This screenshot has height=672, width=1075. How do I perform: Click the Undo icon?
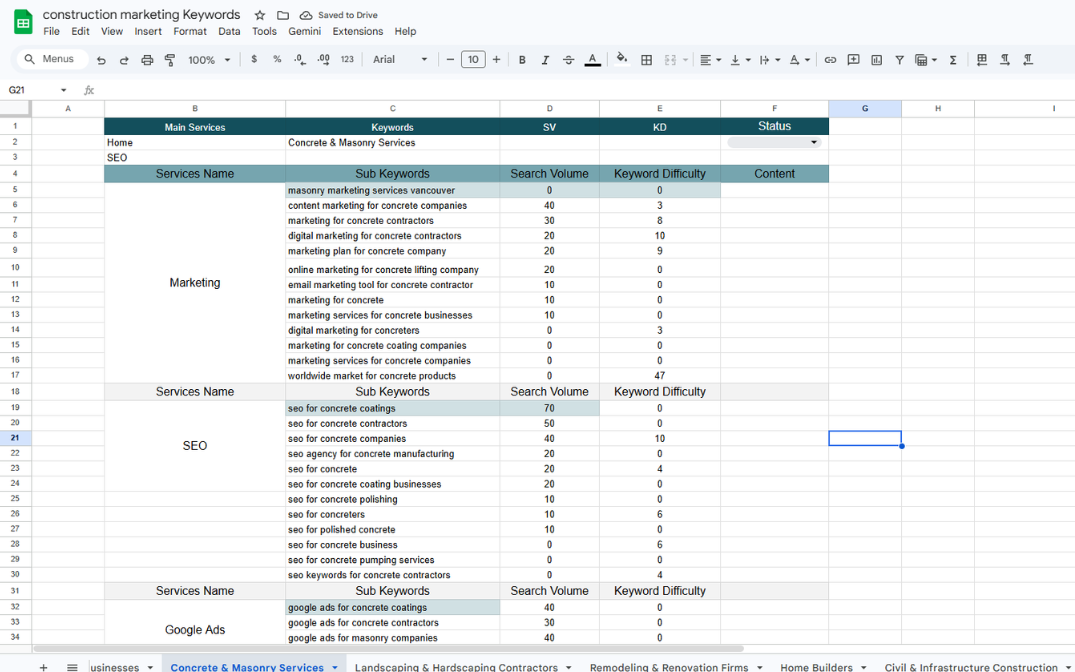(101, 60)
